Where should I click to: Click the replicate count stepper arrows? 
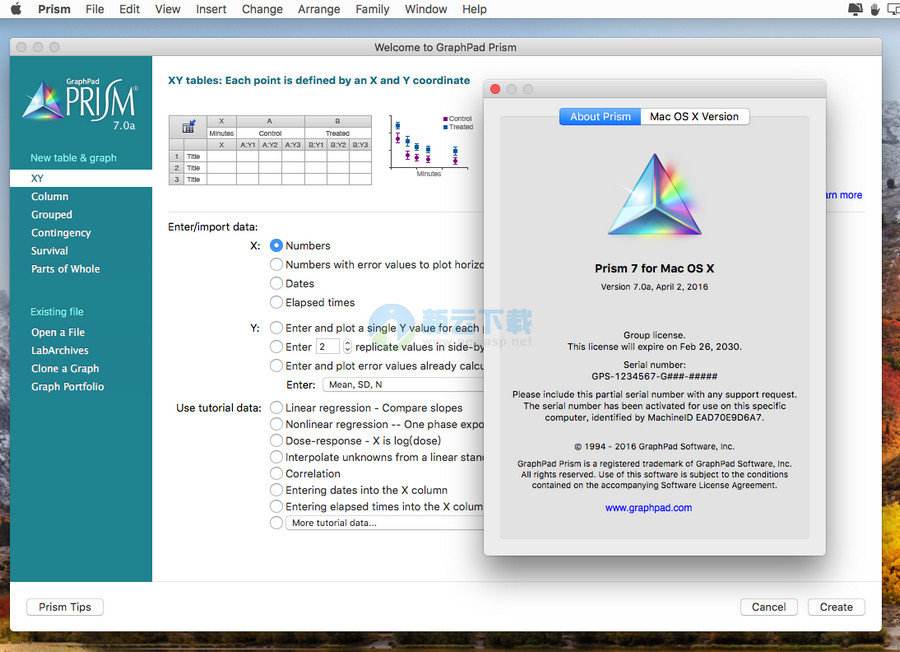[347, 347]
